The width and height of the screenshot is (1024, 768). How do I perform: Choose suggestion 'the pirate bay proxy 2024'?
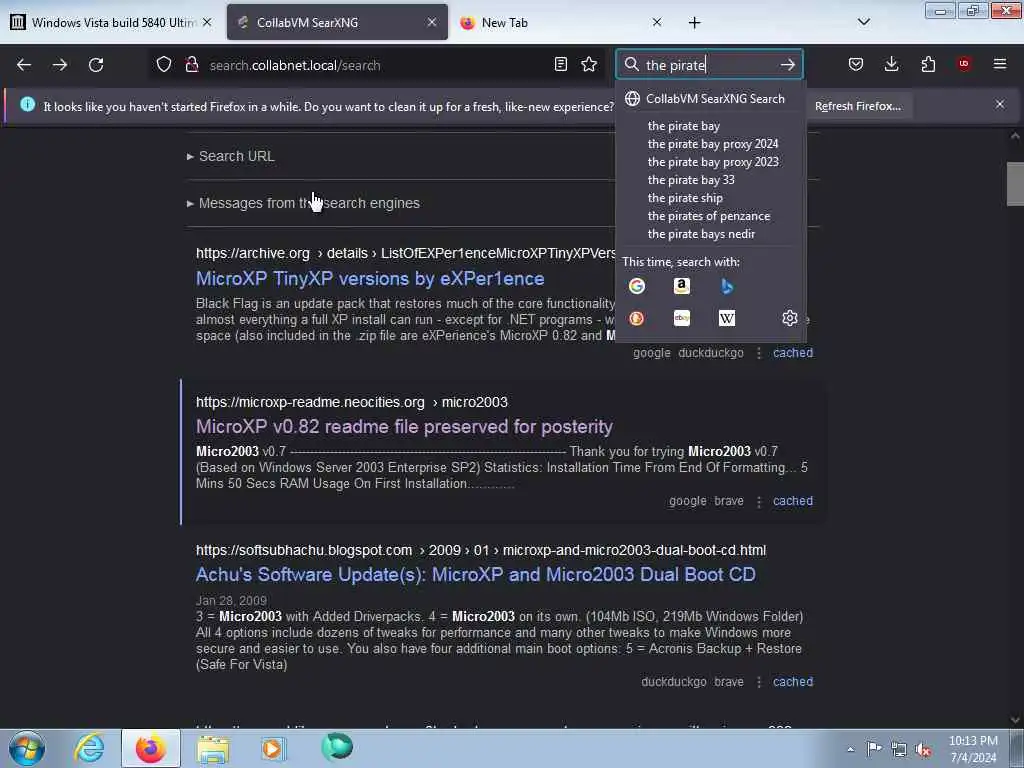(x=711, y=144)
